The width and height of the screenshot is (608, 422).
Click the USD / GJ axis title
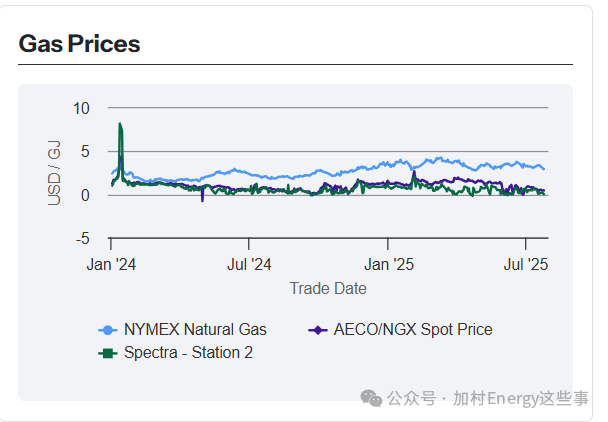coord(55,173)
